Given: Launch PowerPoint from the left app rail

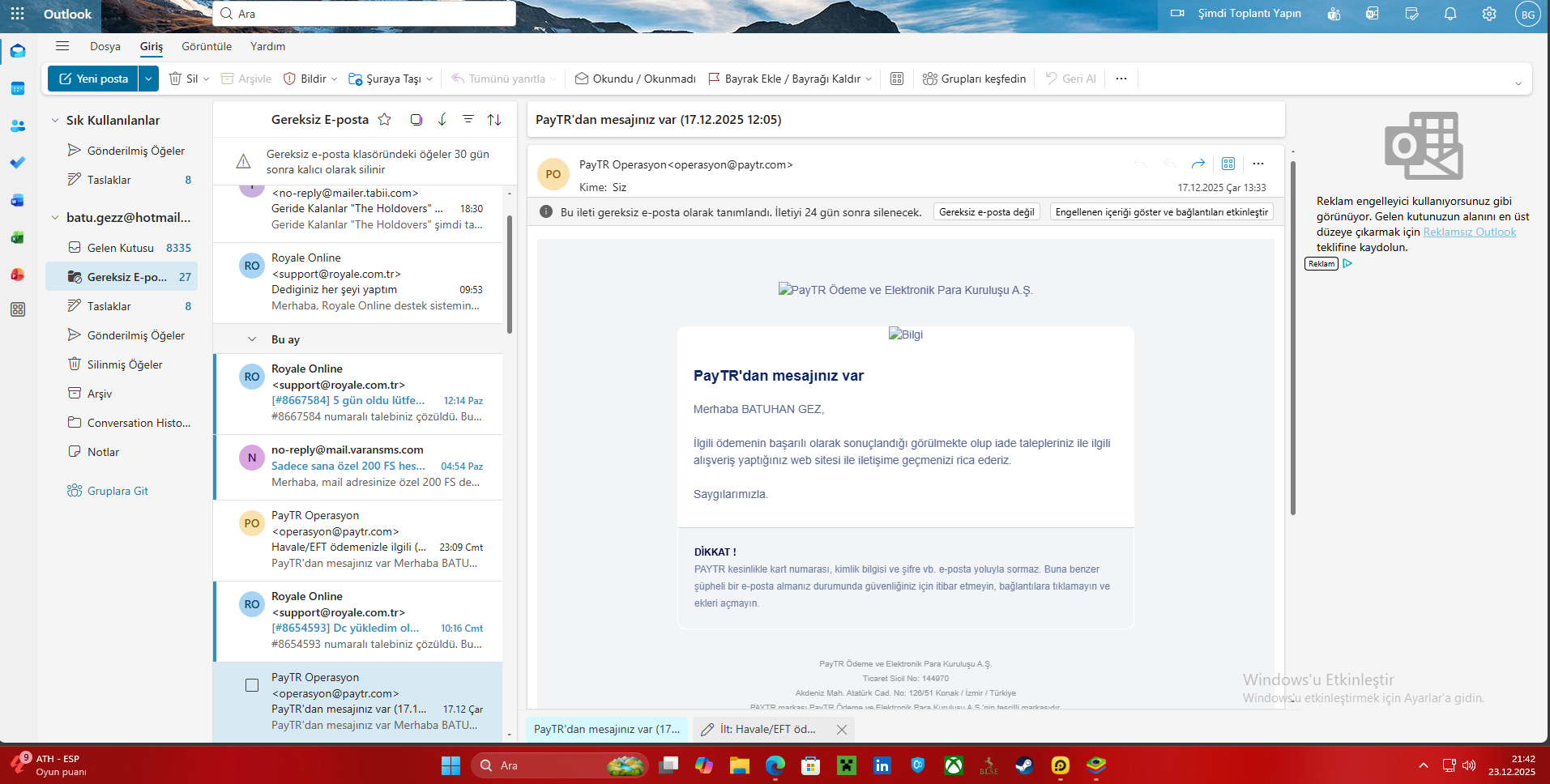Looking at the screenshot, I should pyautogui.click(x=18, y=275).
